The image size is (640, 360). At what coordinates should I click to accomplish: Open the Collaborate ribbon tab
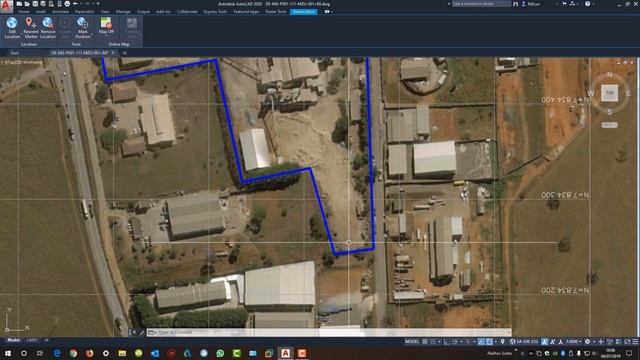(187, 12)
